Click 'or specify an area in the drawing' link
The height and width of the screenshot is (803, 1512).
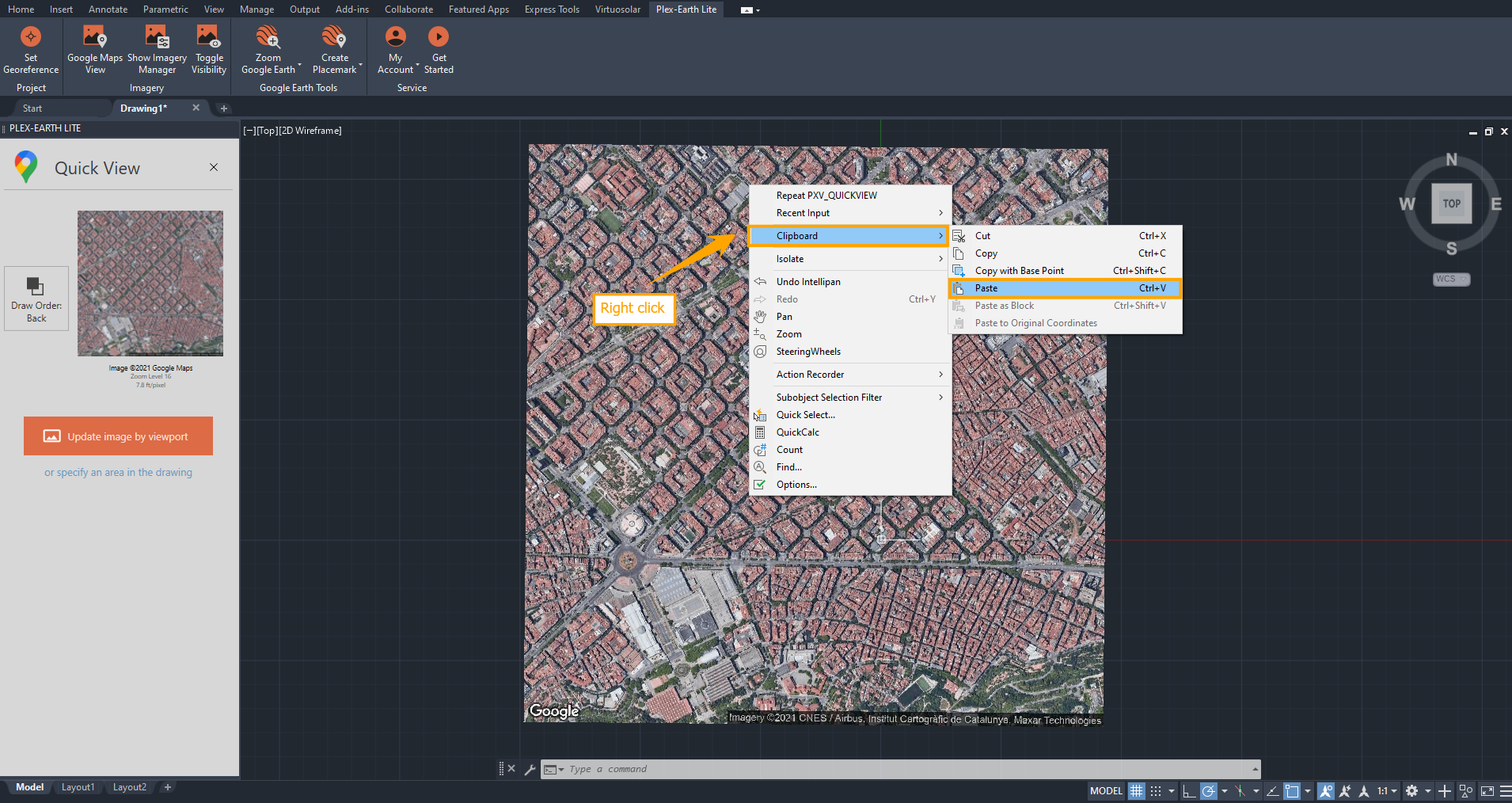[118, 473]
